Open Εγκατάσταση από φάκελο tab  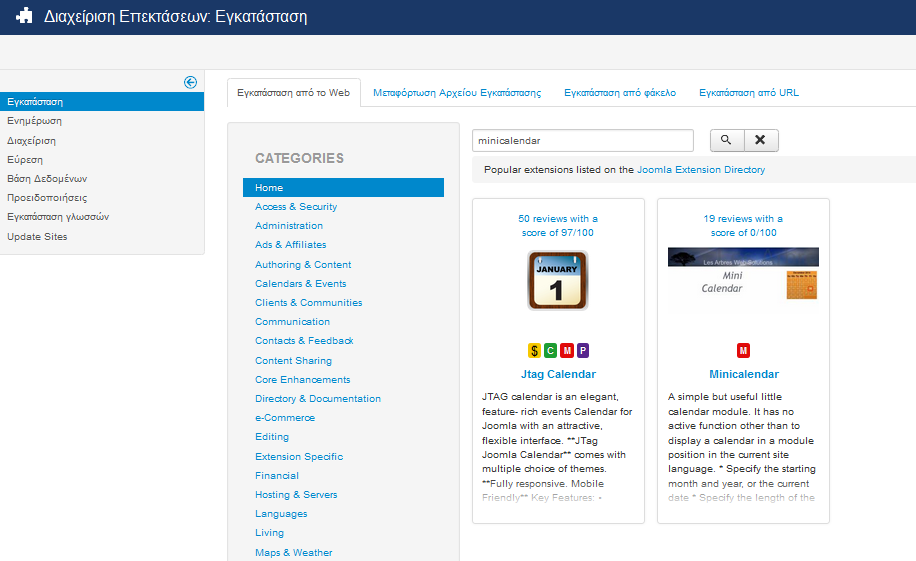point(620,93)
